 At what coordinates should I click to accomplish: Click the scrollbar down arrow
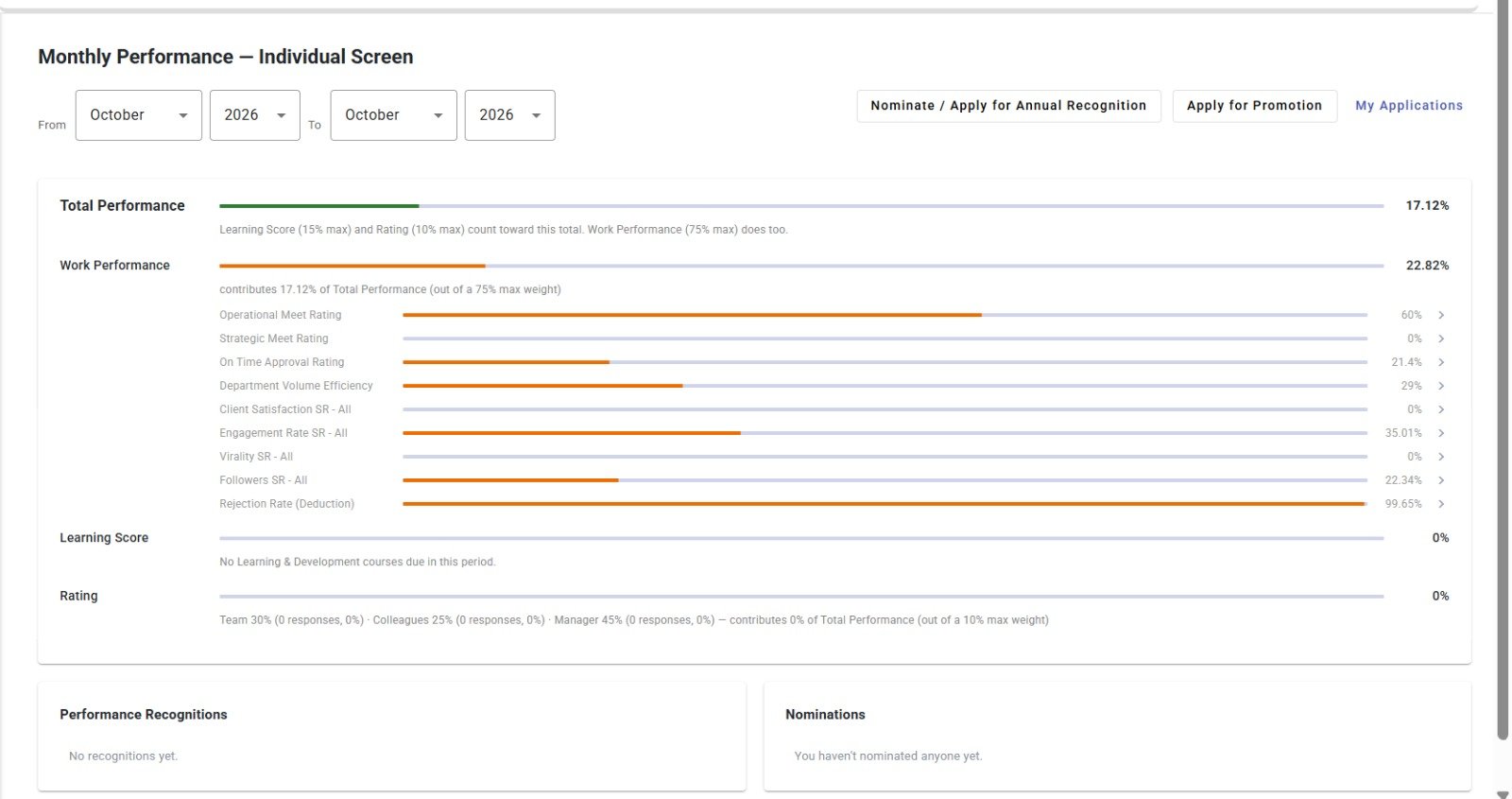[1503, 794]
